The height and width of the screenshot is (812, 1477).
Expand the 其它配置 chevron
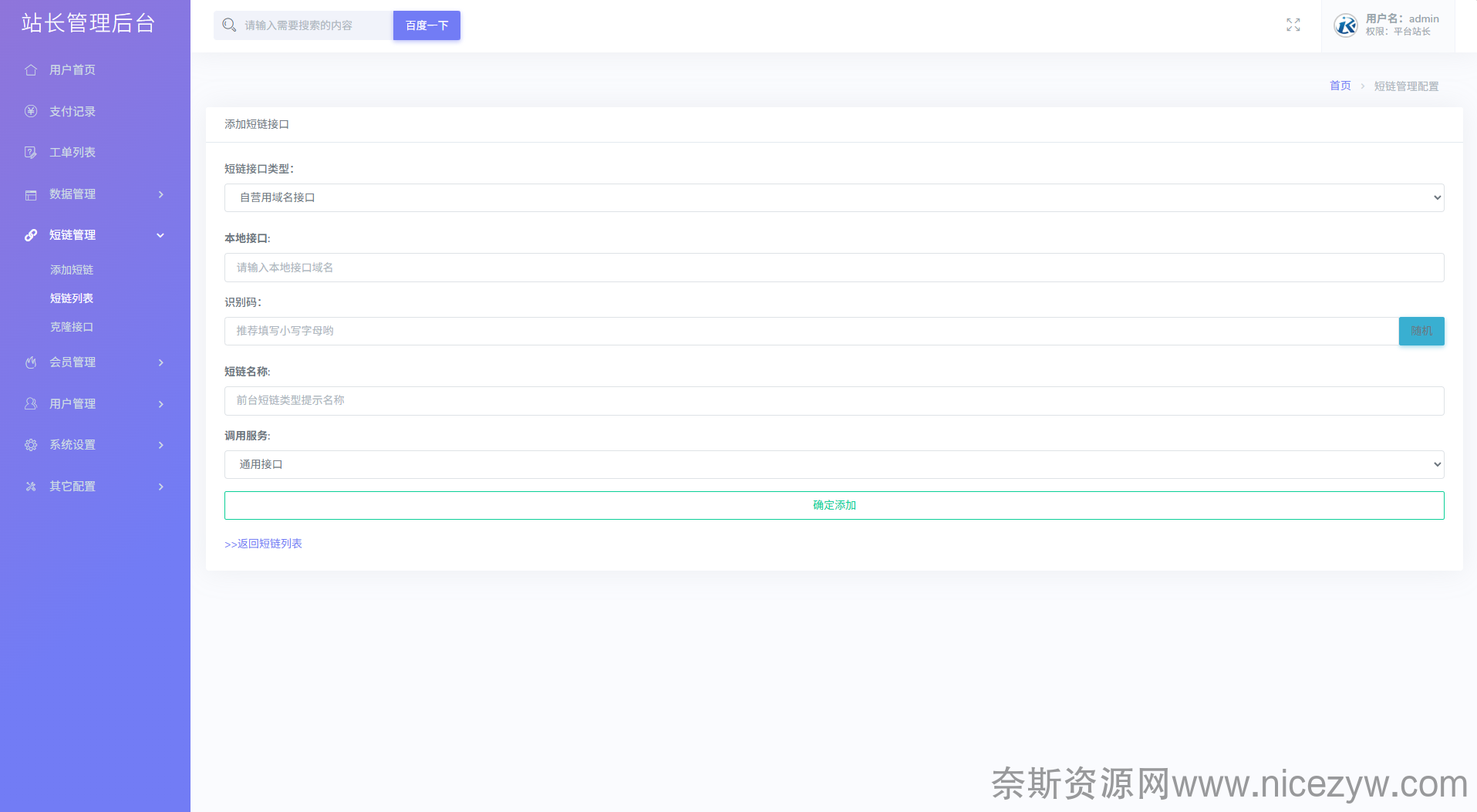coord(161,487)
